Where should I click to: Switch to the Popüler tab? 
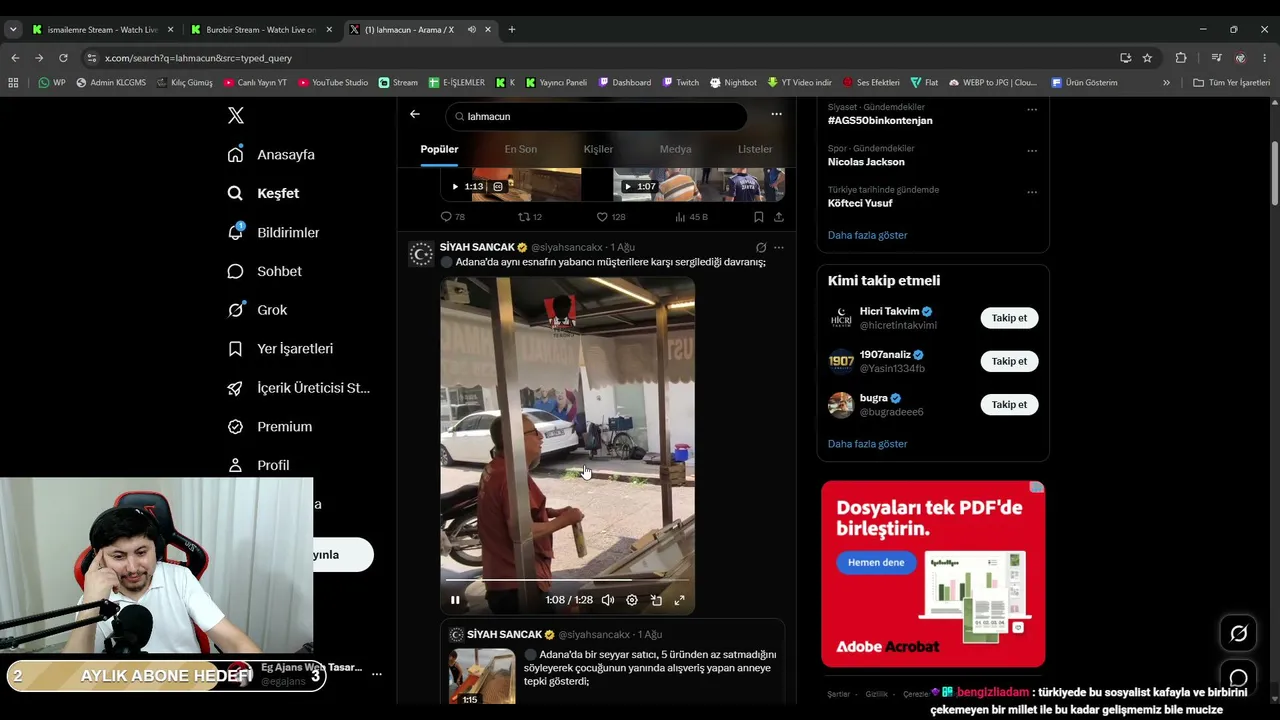click(439, 149)
